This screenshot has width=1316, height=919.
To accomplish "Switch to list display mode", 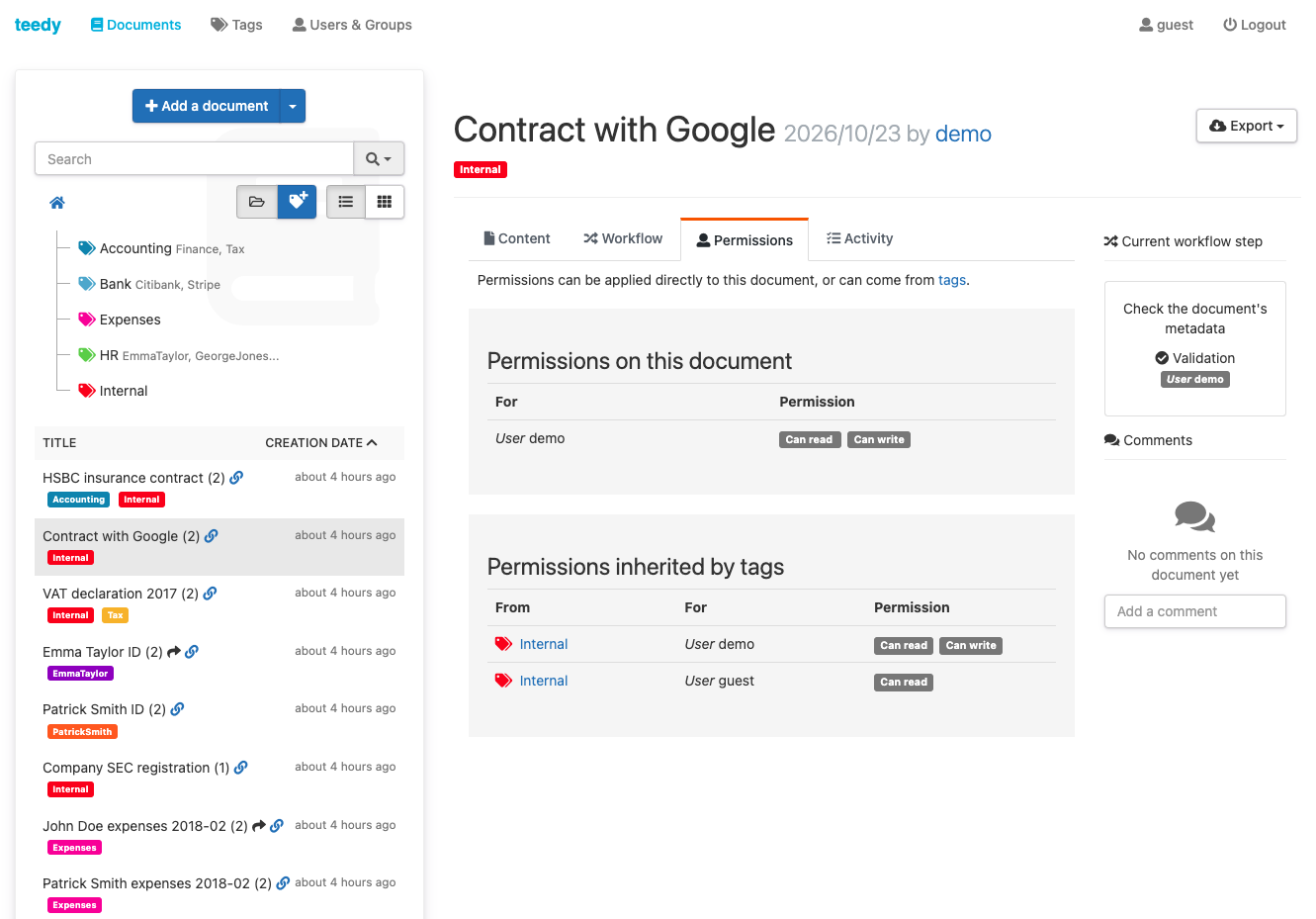I will 346,202.
